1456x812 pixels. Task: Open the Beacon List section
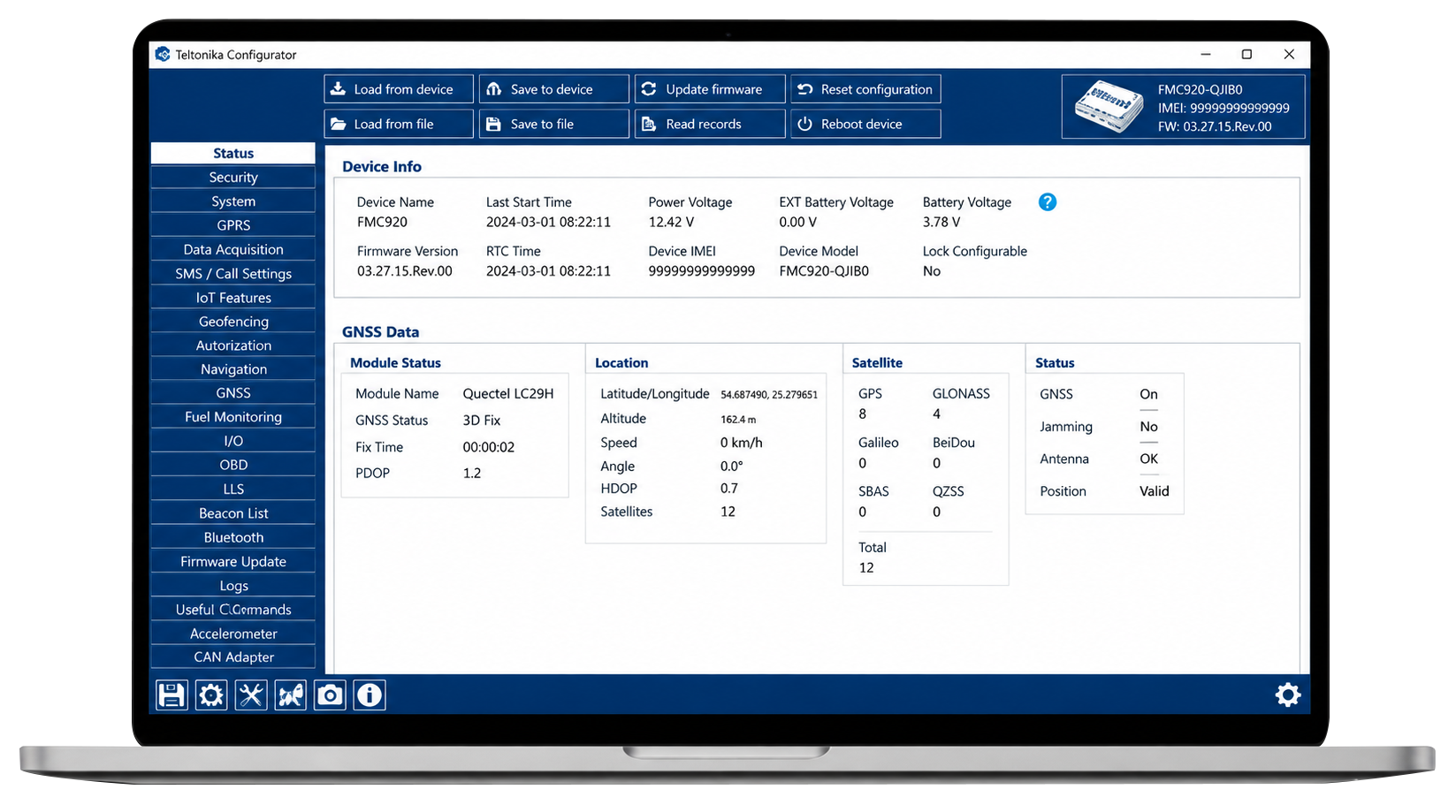point(233,513)
